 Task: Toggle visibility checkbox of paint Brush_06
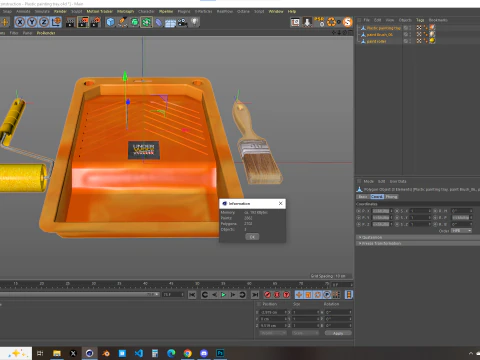click(x=406, y=34)
